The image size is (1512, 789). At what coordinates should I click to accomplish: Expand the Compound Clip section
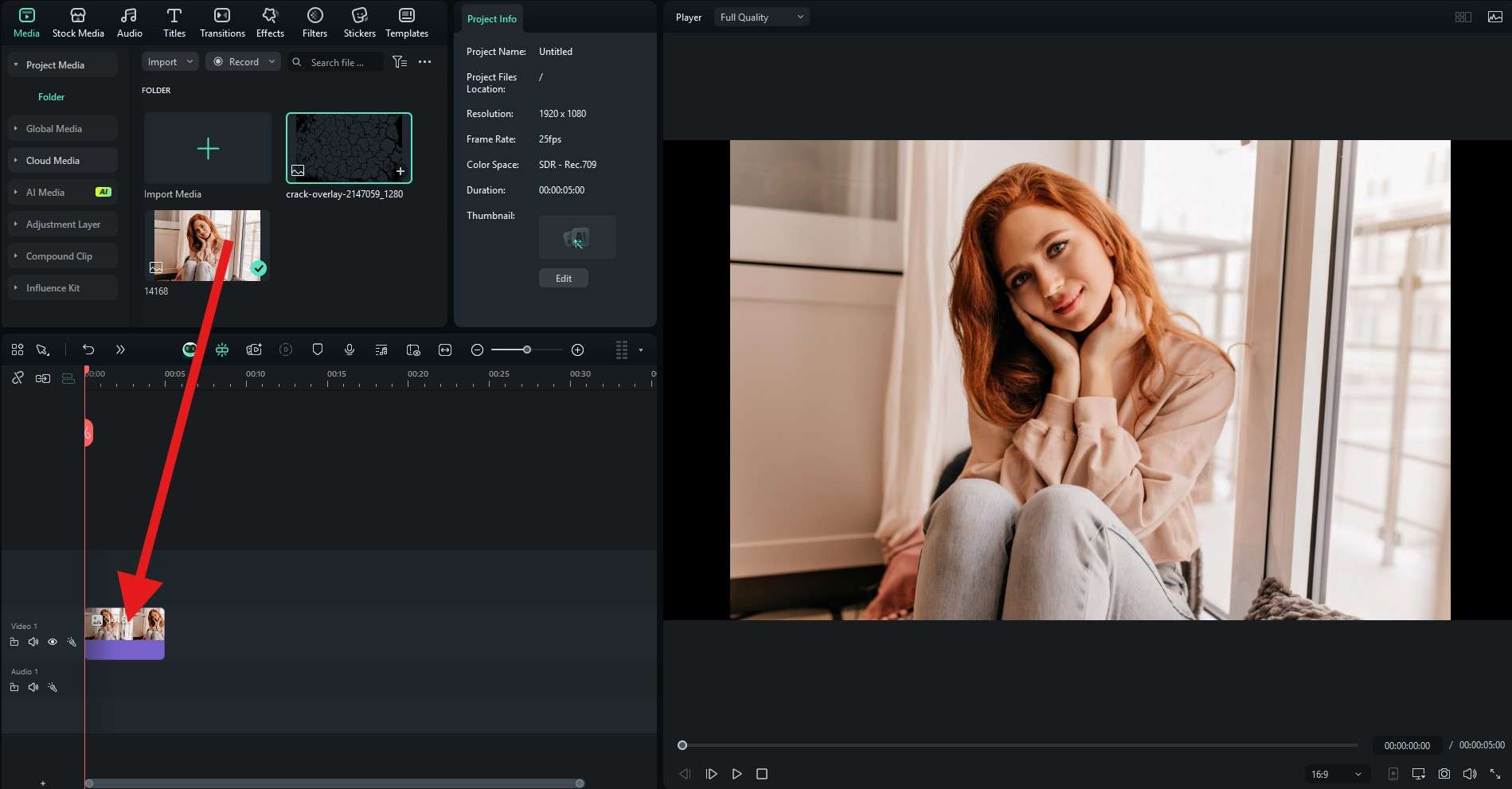pyautogui.click(x=63, y=256)
